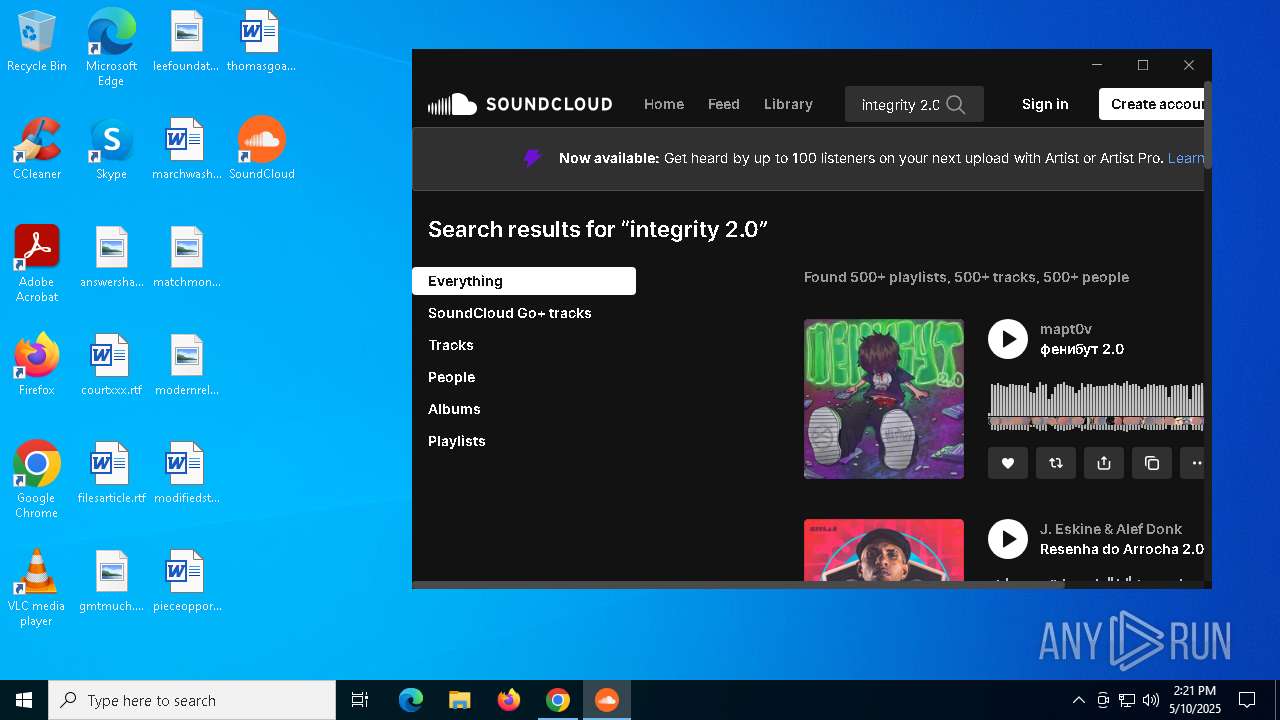Like the фенибут 2.0 track
This screenshot has height=720, width=1280.
tap(1008, 463)
